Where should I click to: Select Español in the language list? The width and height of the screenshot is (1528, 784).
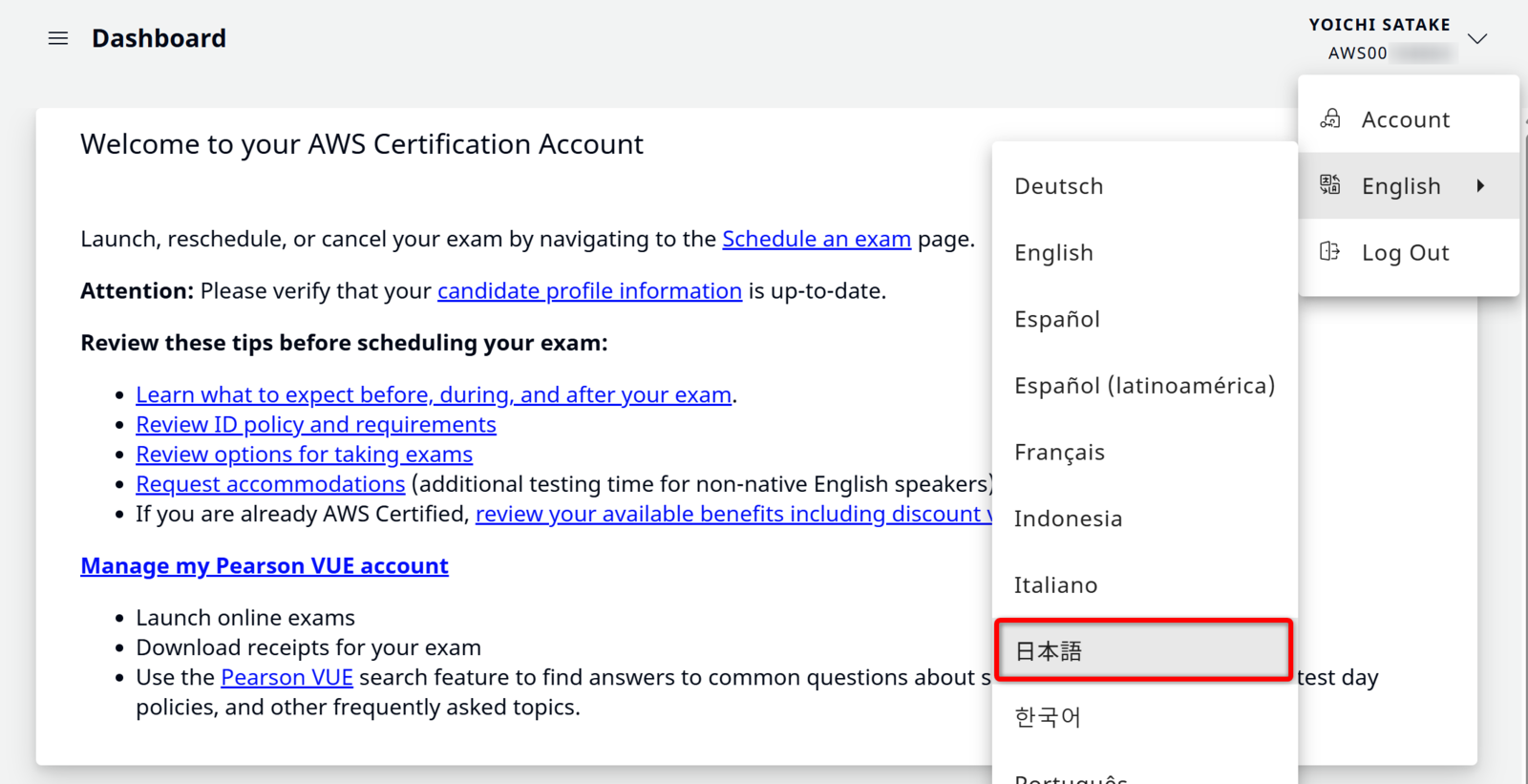pyautogui.click(x=1145, y=319)
